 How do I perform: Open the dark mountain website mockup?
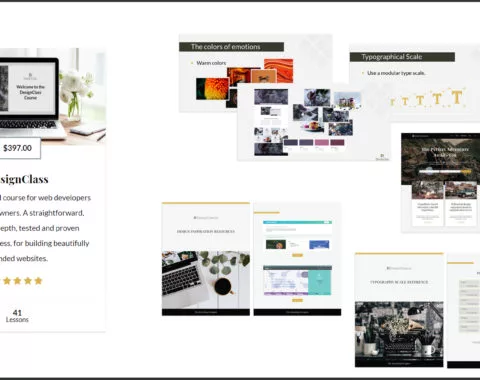click(x=441, y=182)
